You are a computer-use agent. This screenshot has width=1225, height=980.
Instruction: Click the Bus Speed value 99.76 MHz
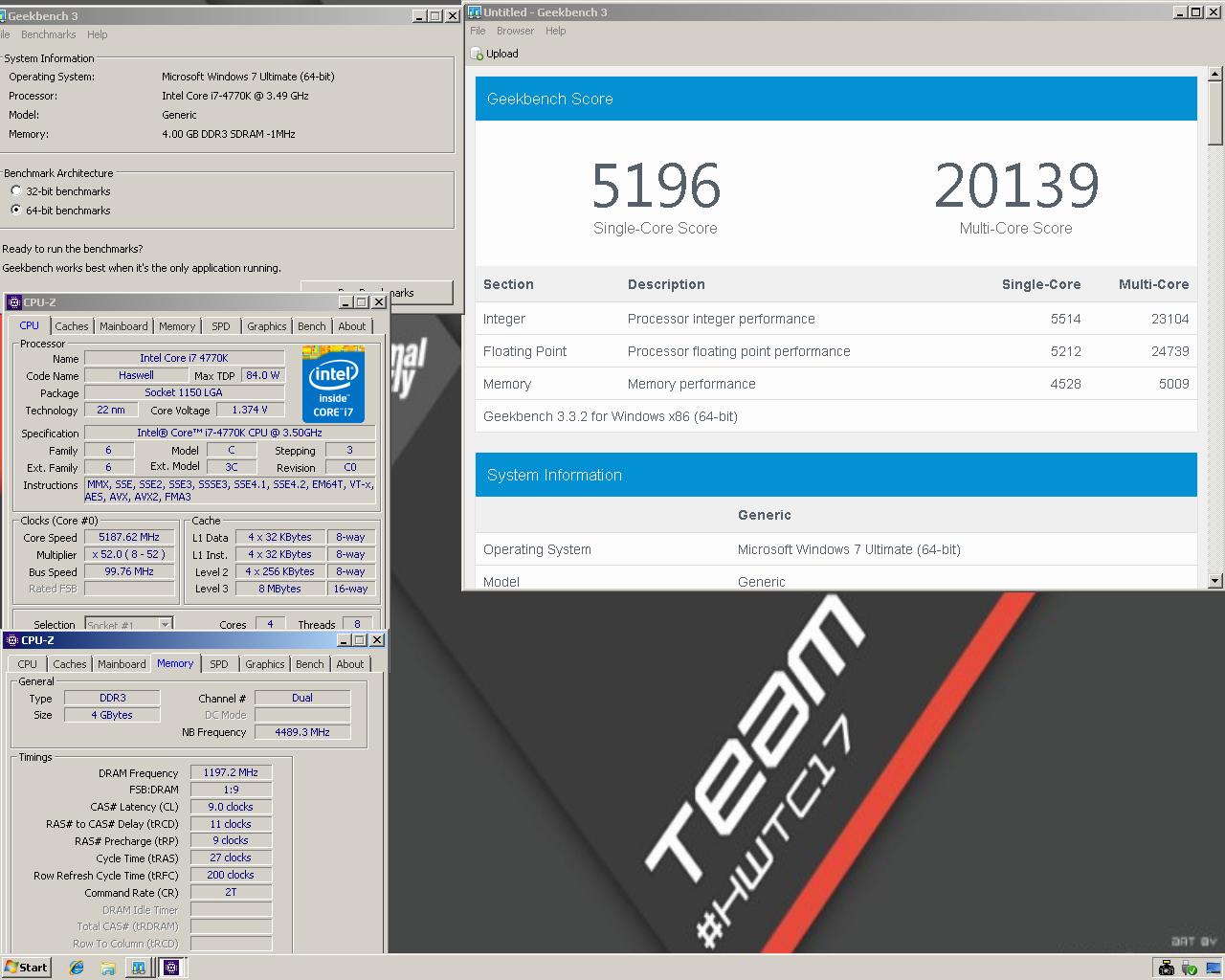coord(129,571)
